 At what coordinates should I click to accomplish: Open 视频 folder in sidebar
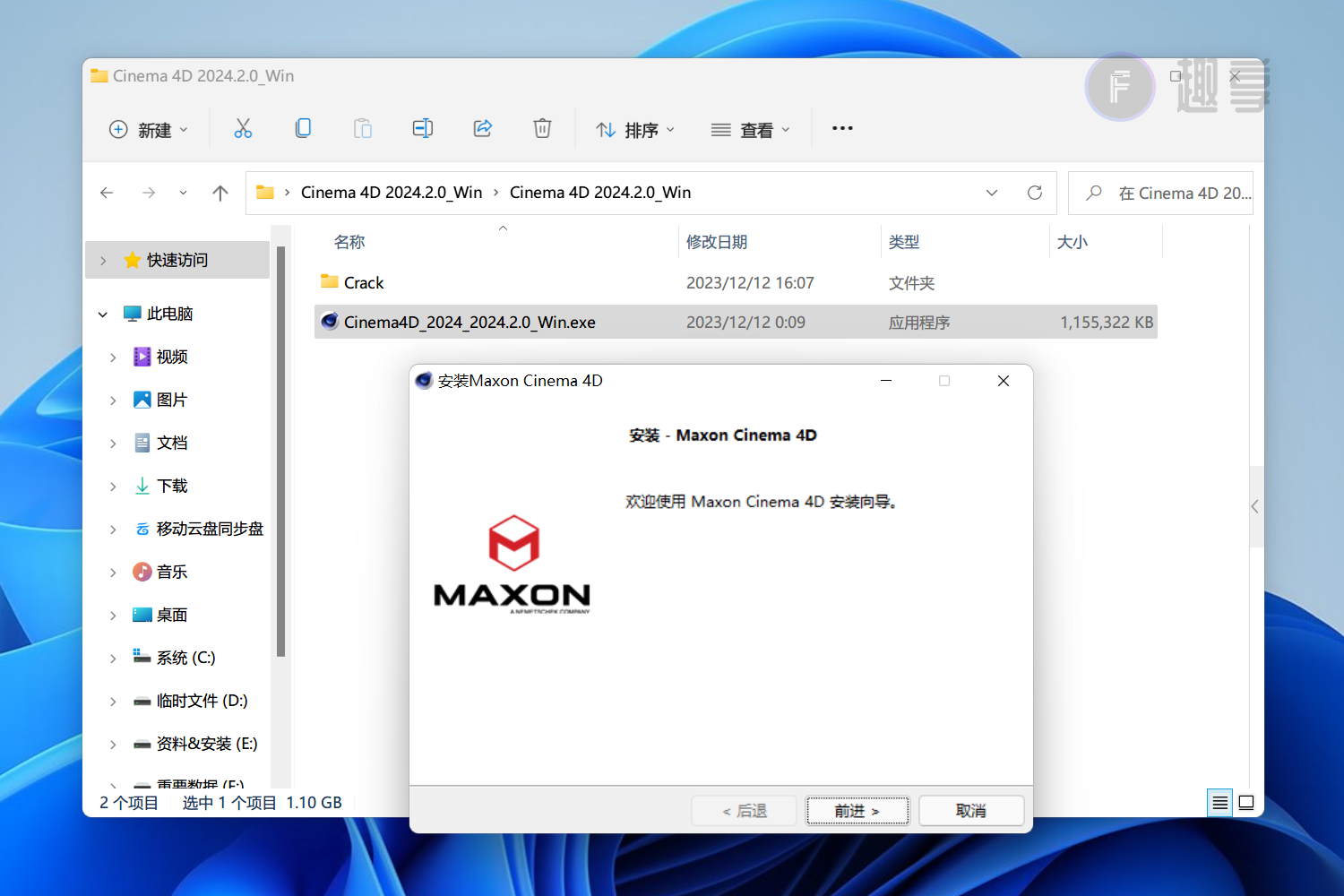(172, 357)
